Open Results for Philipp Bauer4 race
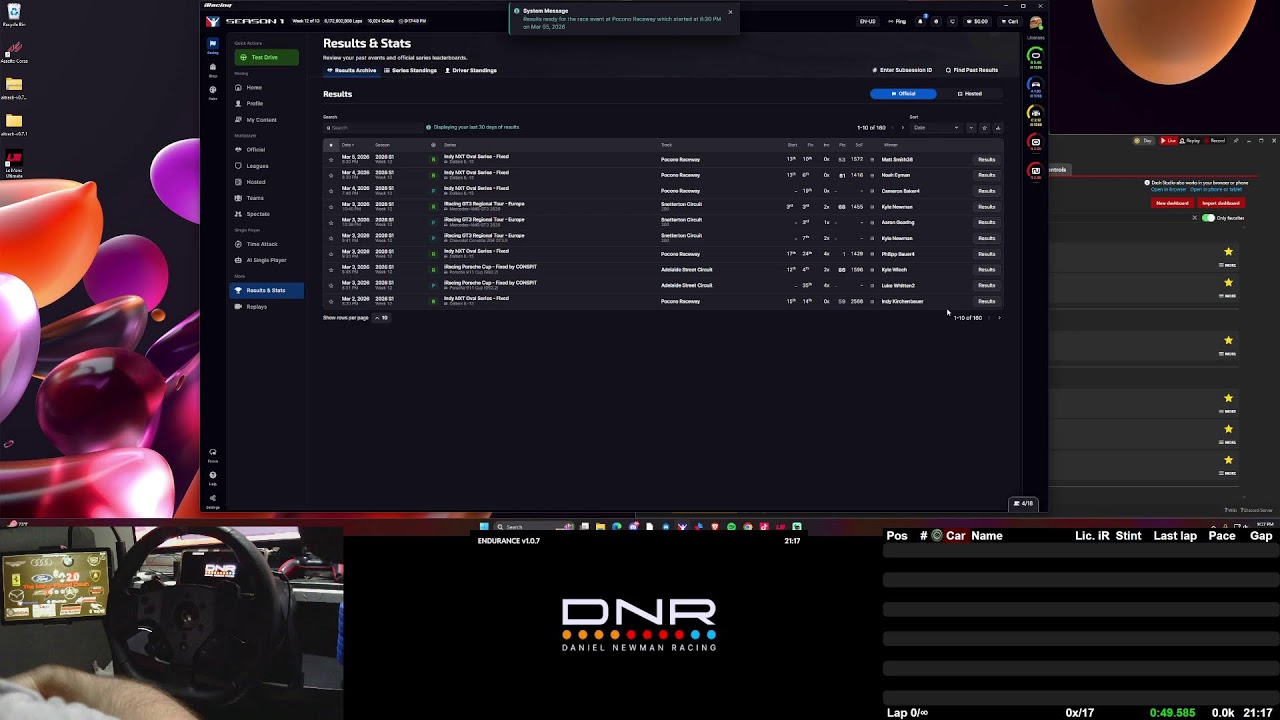Image resolution: width=1280 pixels, height=720 pixels. point(986,254)
